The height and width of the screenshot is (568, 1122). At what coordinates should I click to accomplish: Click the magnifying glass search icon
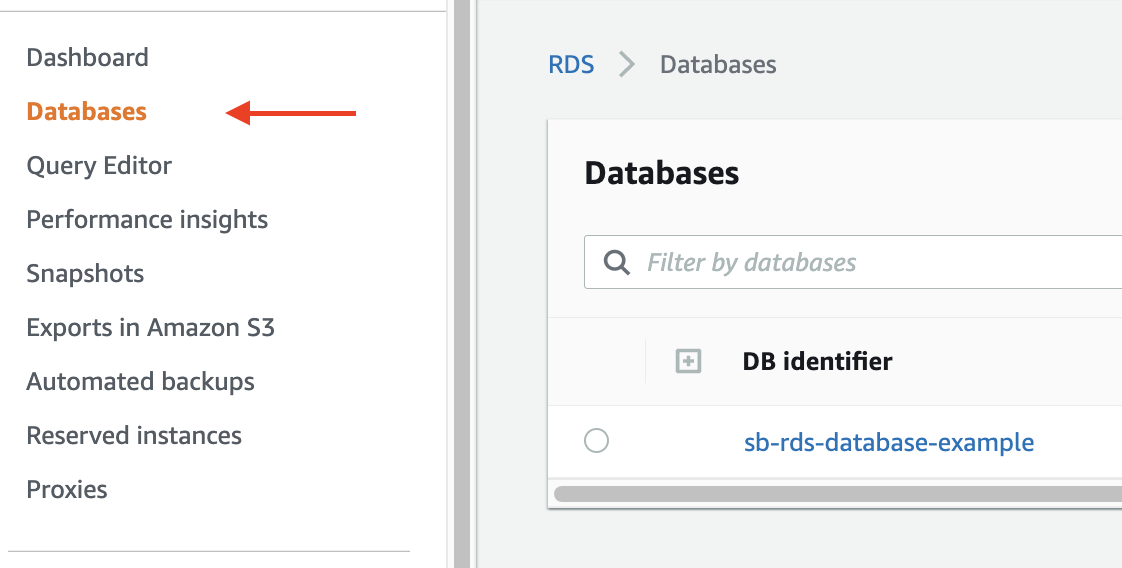pos(618,263)
